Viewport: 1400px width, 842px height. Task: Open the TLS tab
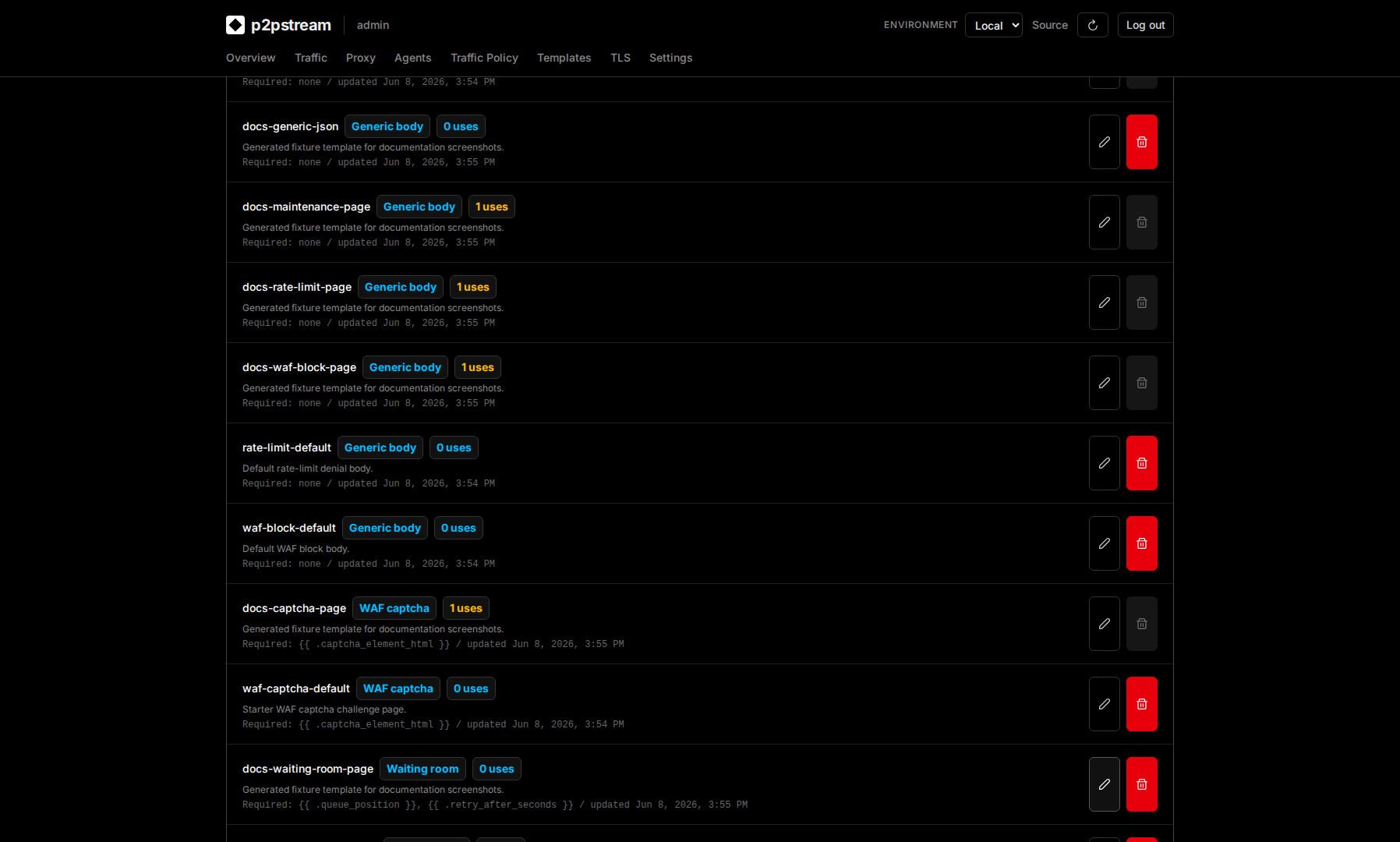tap(620, 58)
